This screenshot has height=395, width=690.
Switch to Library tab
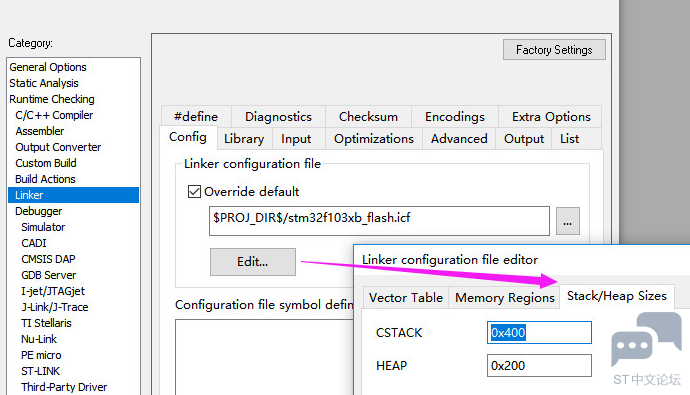244,139
